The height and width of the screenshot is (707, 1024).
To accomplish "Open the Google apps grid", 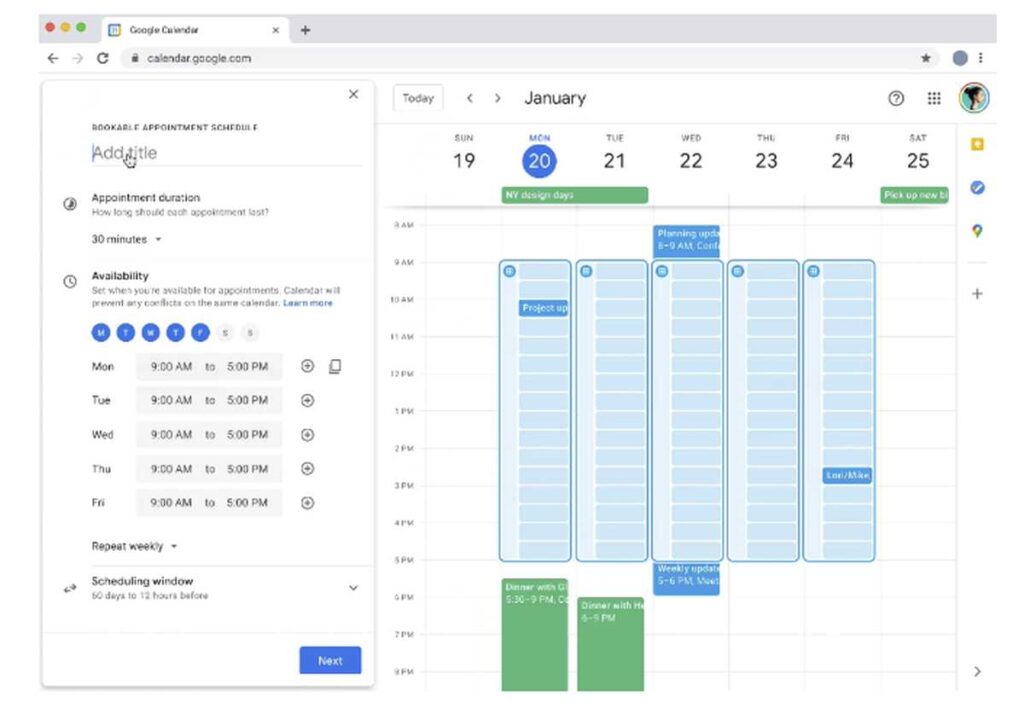I will point(934,98).
